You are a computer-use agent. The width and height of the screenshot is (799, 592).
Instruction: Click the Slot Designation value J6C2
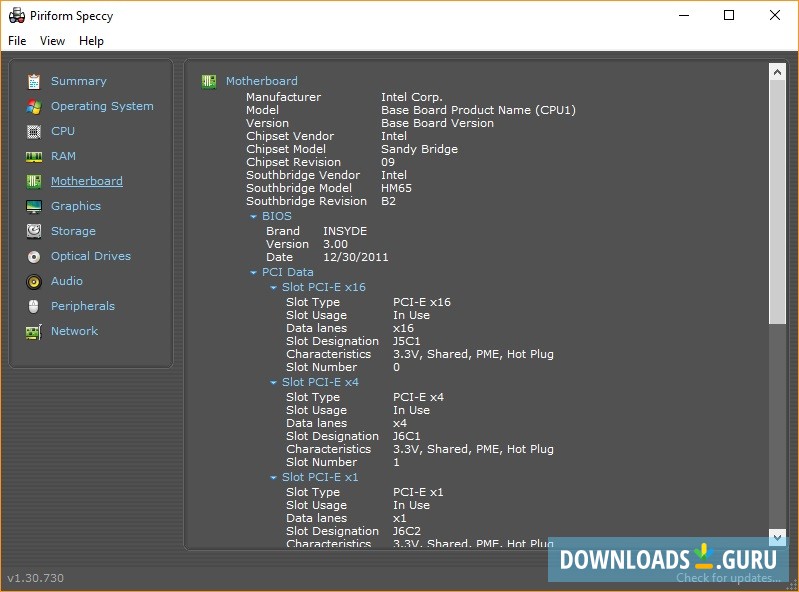[x=407, y=531]
